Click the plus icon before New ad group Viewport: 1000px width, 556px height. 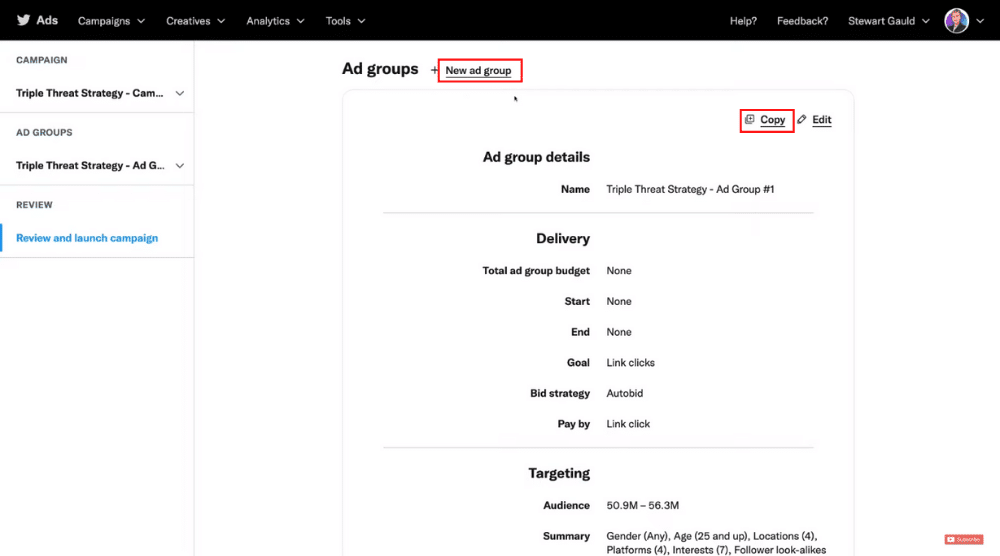point(434,70)
